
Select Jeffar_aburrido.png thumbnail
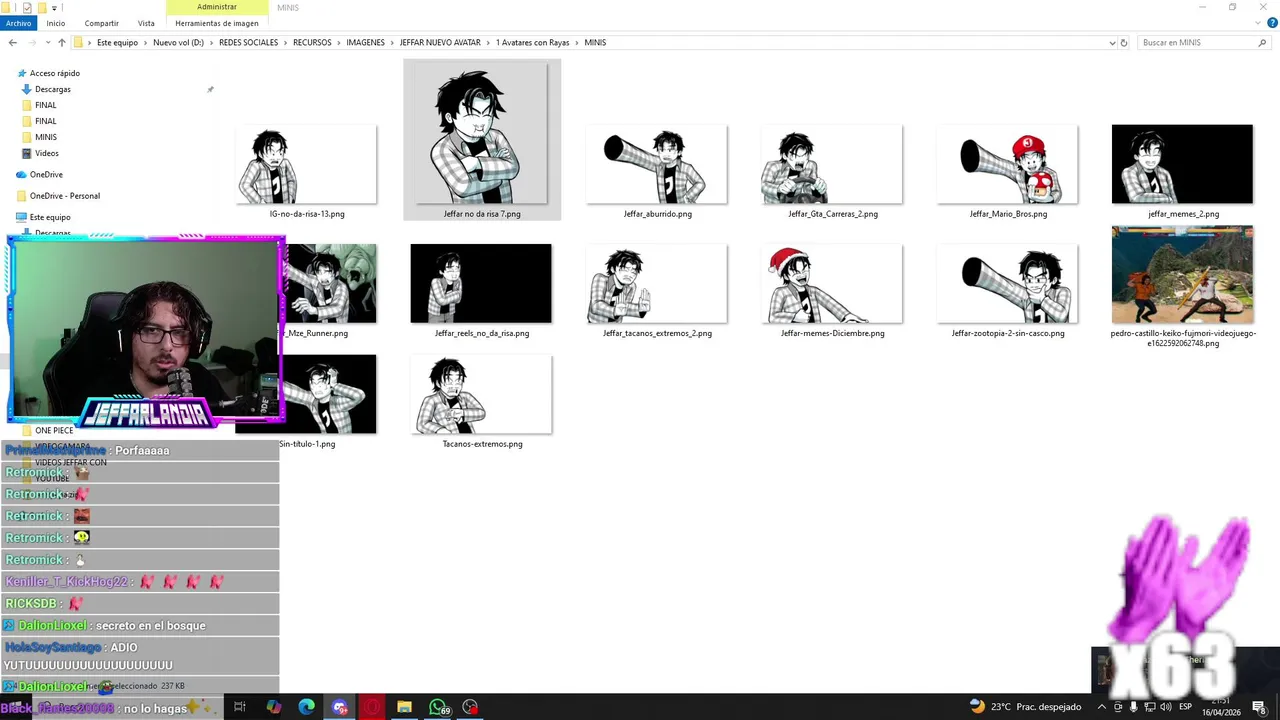pyautogui.click(x=657, y=165)
